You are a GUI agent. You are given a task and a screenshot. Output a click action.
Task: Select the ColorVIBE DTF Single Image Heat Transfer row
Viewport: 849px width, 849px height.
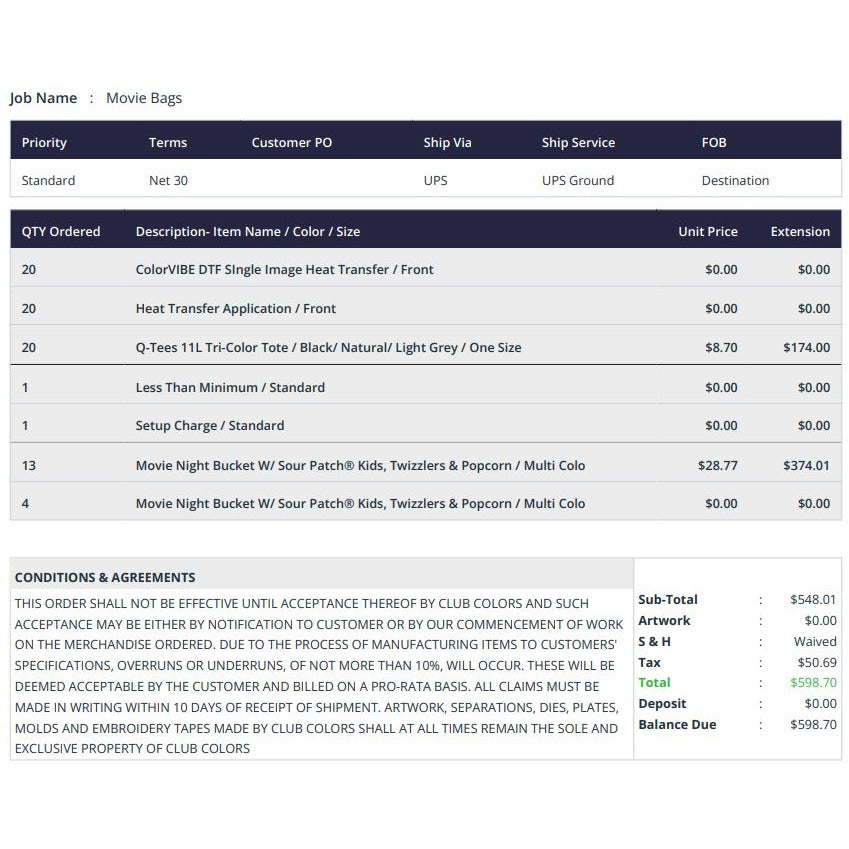pyautogui.click(x=426, y=269)
